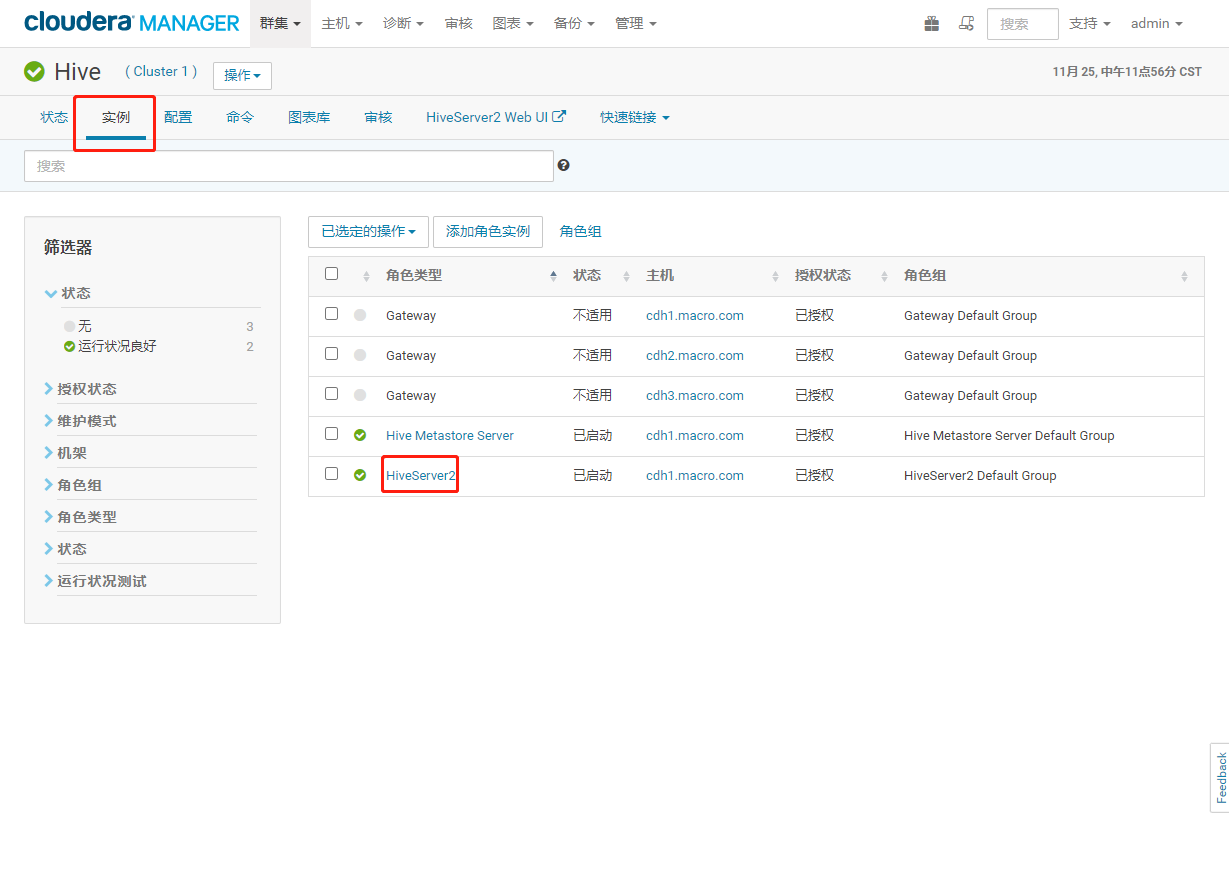This screenshot has height=890, width=1229.
Task: Open the admin user dropdown
Action: click(x=1157, y=23)
